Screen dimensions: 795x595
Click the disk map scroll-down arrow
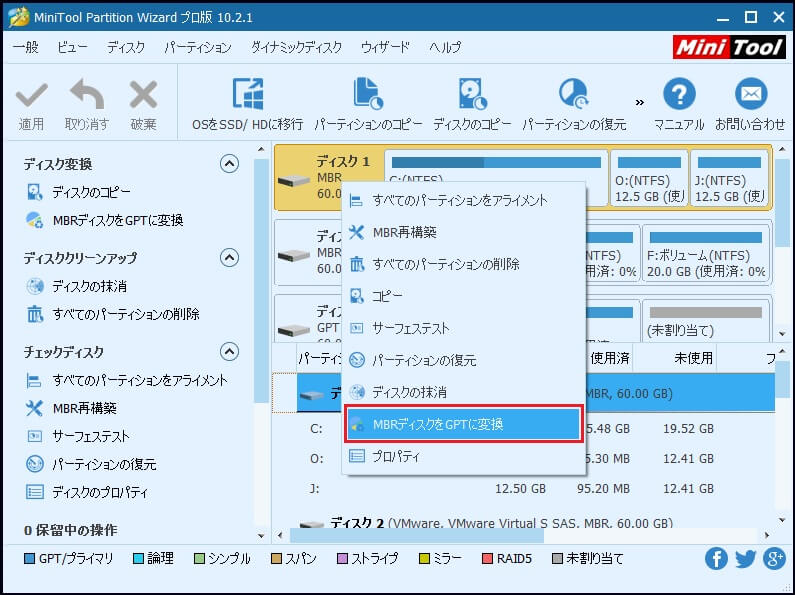[x=782, y=333]
